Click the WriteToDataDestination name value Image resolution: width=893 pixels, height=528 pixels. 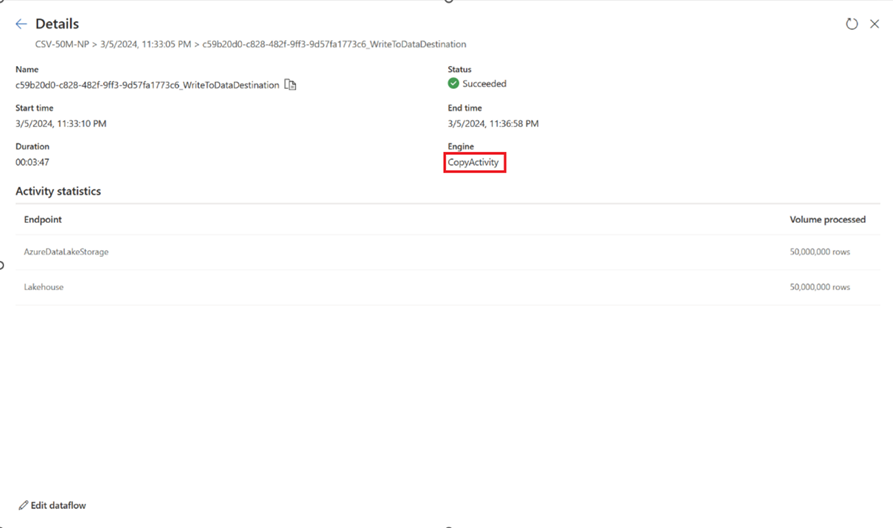click(x=148, y=85)
